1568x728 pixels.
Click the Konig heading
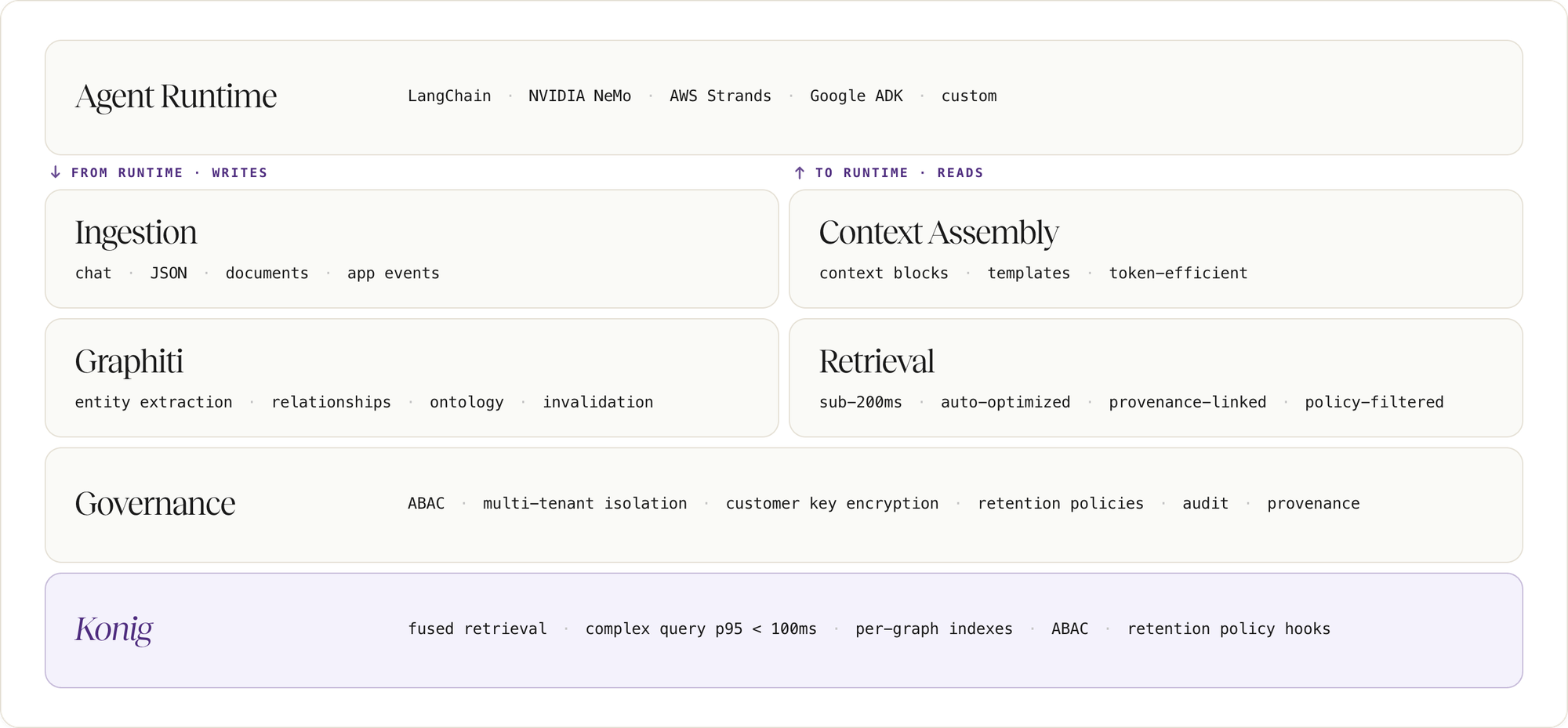pos(114,630)
